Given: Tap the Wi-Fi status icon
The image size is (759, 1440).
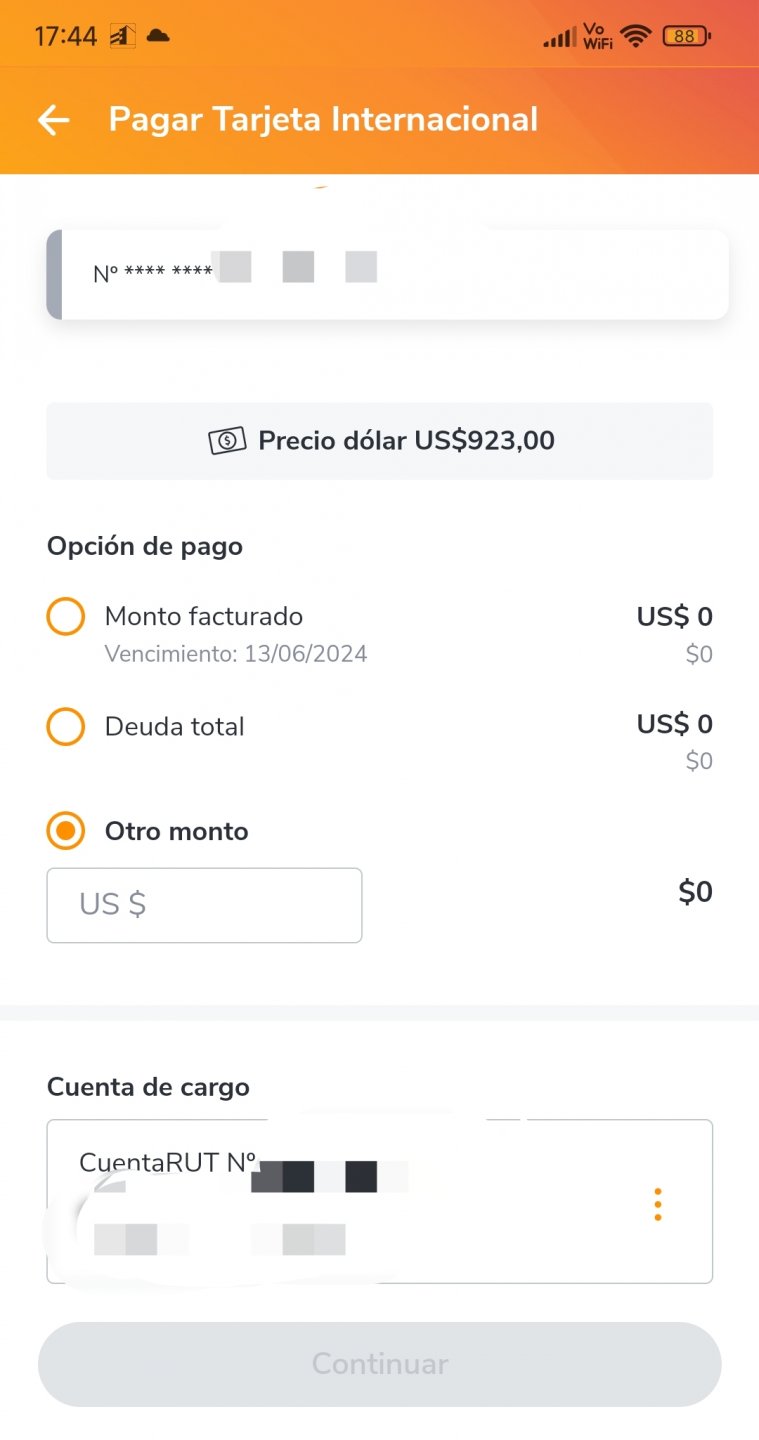Looking at the screenshot, I should 635,37.
